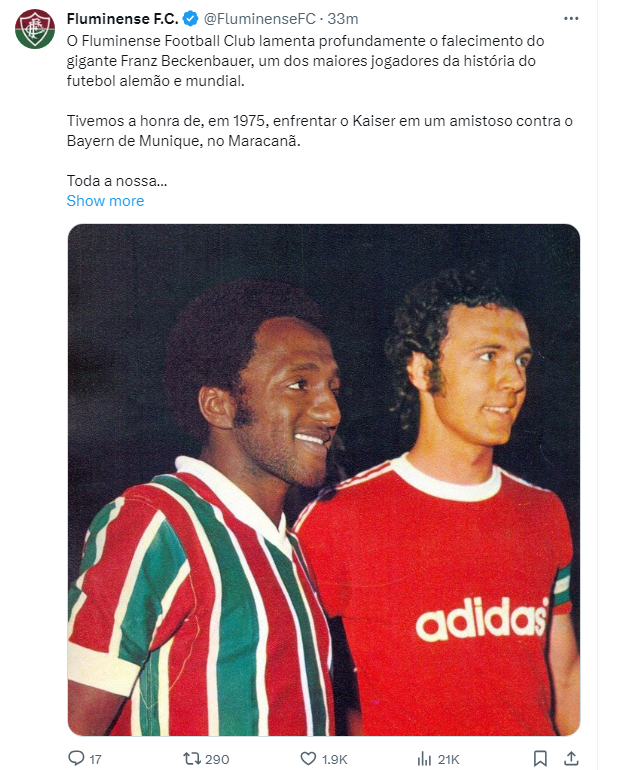
Task: Expand tweet text with Show more
Action: click(105, 201)
